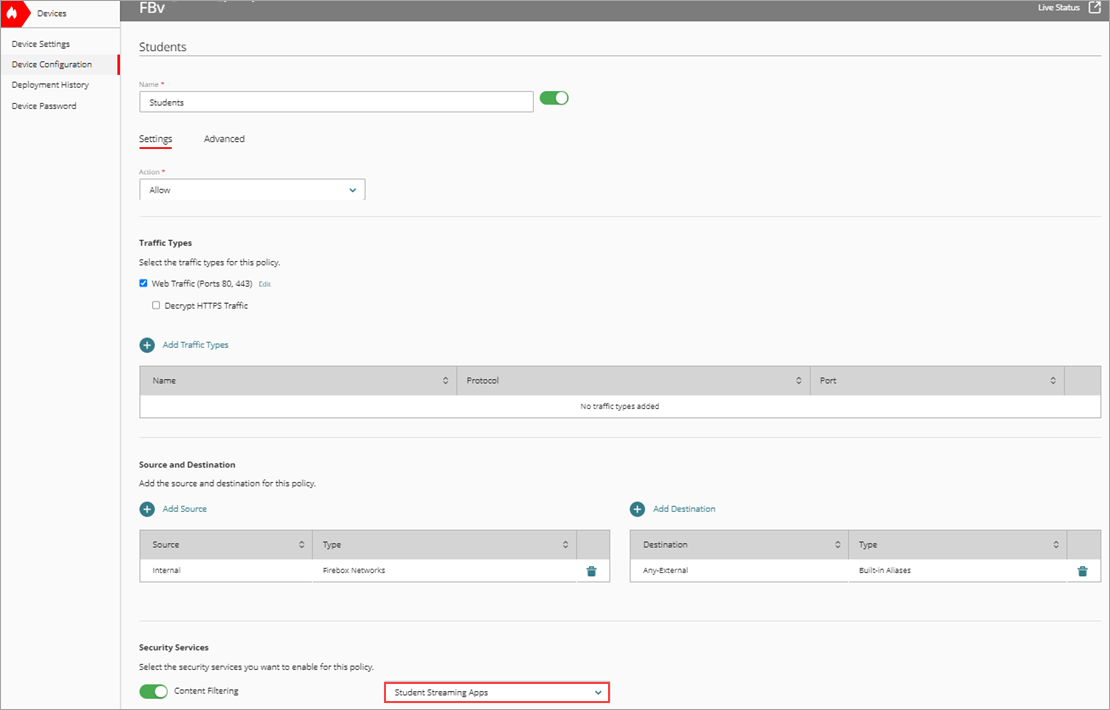This screenshot has height=710, width=1110.
Task: Disable the Content Filtering toggle
Action: coord(153,690)
